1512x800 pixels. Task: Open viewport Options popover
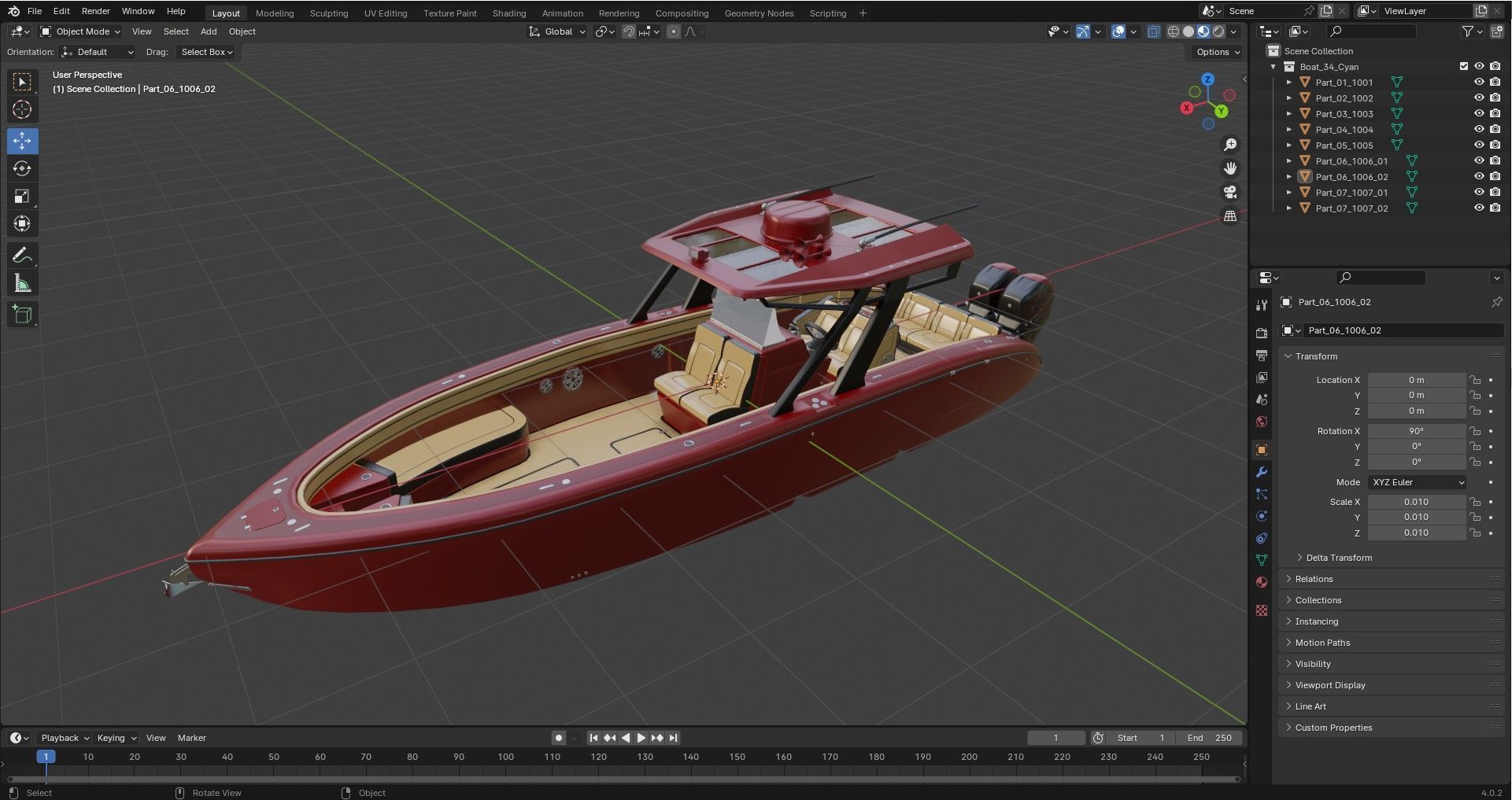1218,52
